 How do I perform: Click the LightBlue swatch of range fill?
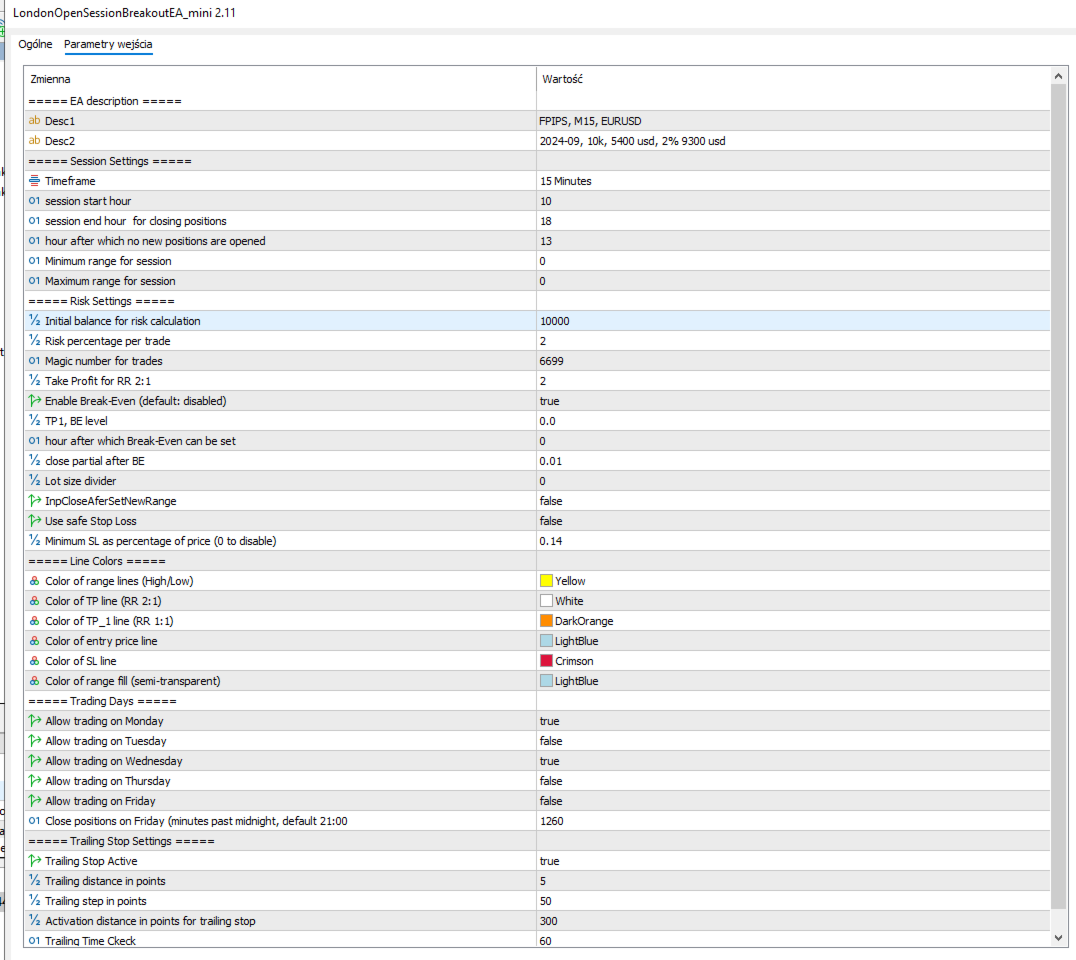[546, 681]
